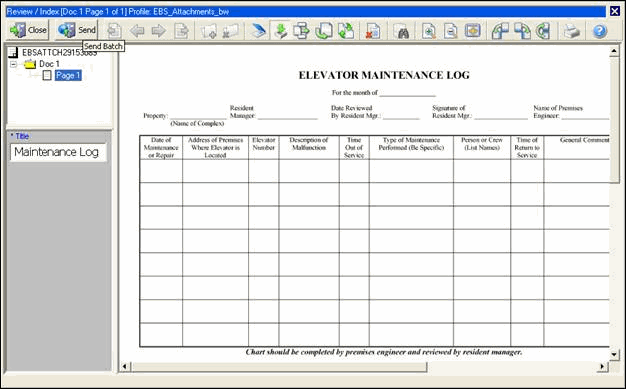Zoom out on the page image
Screen dimensions: 626x389
click(x=451, y=31)
